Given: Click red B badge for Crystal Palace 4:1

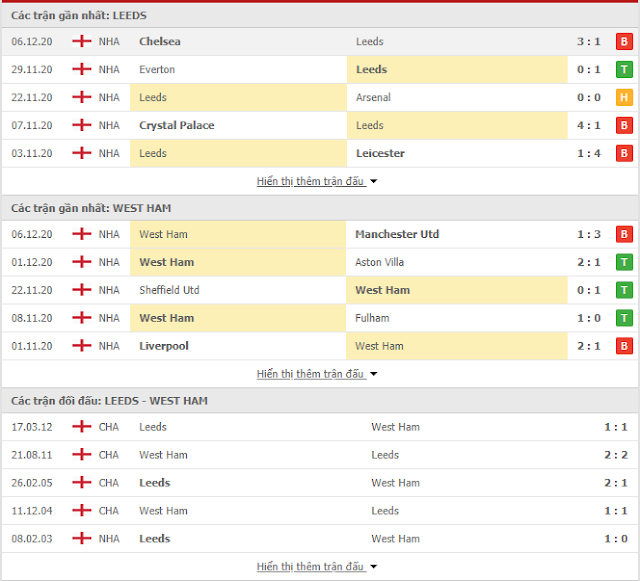Looking at the screenshot, I should (624, 125).
